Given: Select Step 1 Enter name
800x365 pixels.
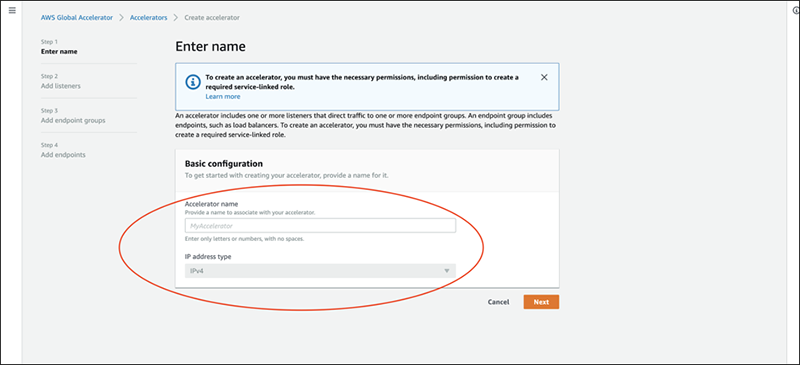Looking at the screenshot, I should click(59, 51).
